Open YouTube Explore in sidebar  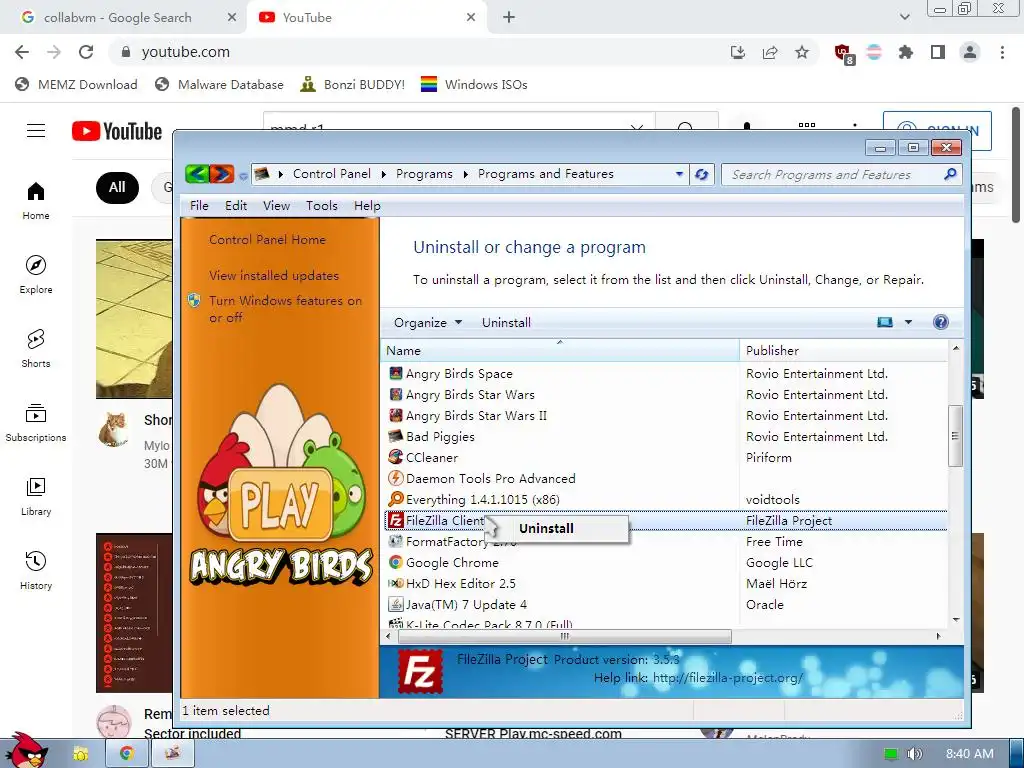click(36, 274)
